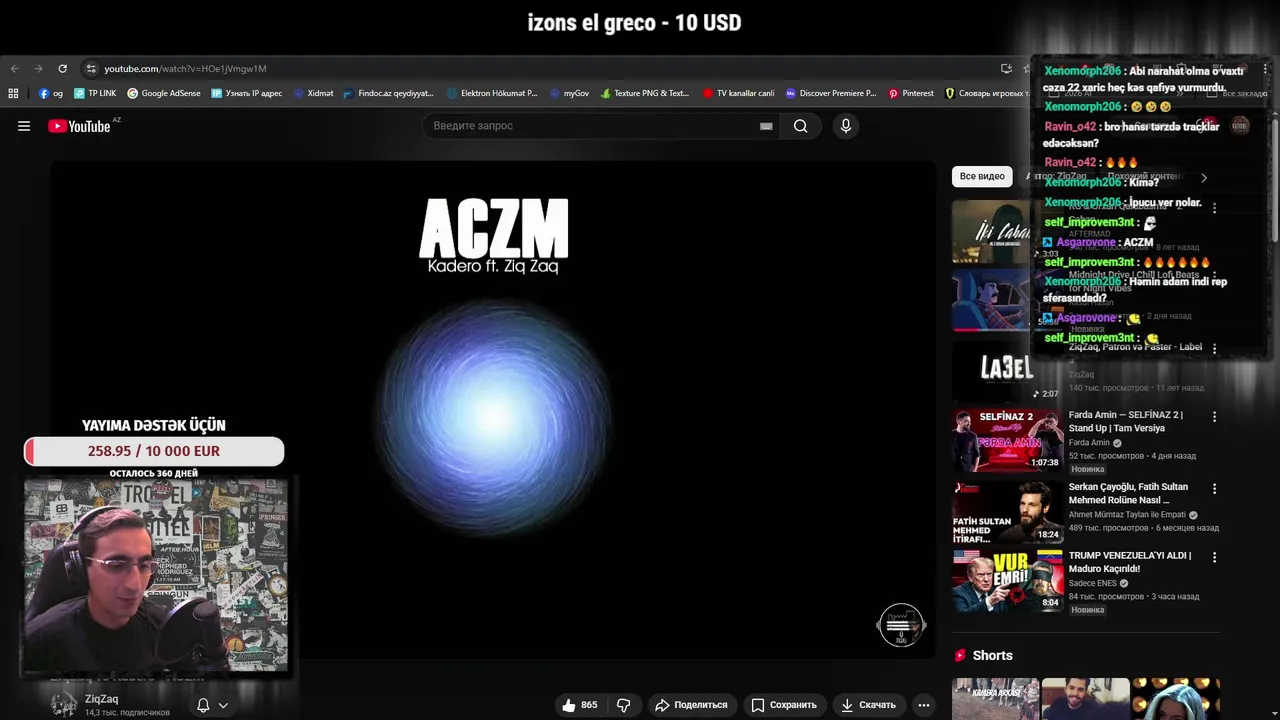Open the Facebook 'og' bookmark

tap(51, 93)
